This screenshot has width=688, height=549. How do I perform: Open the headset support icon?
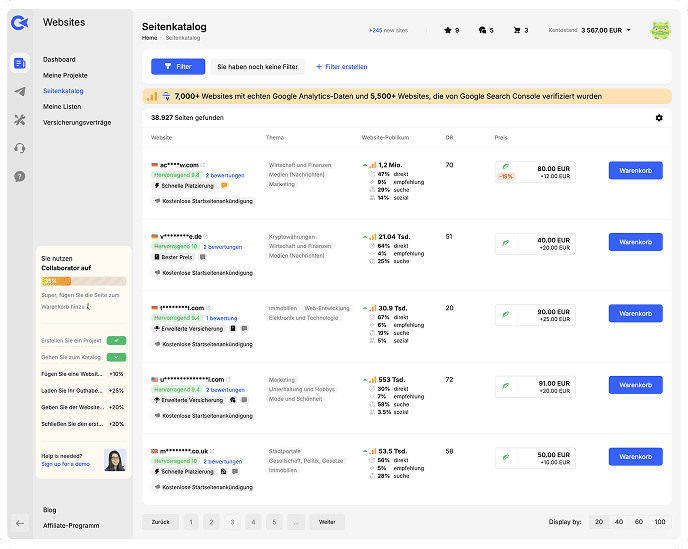(x=20, y=148)
